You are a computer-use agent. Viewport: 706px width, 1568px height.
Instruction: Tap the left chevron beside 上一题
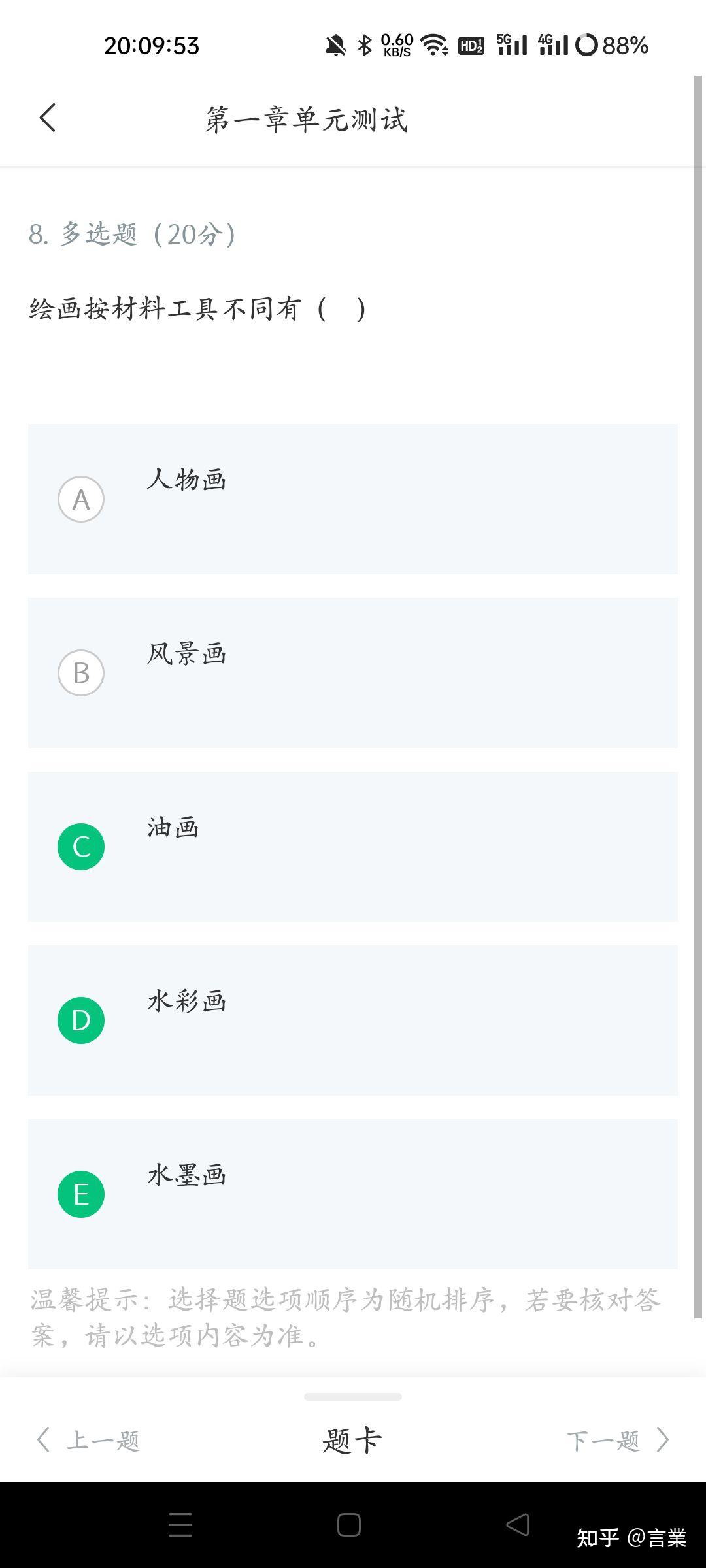[43, 1440]
